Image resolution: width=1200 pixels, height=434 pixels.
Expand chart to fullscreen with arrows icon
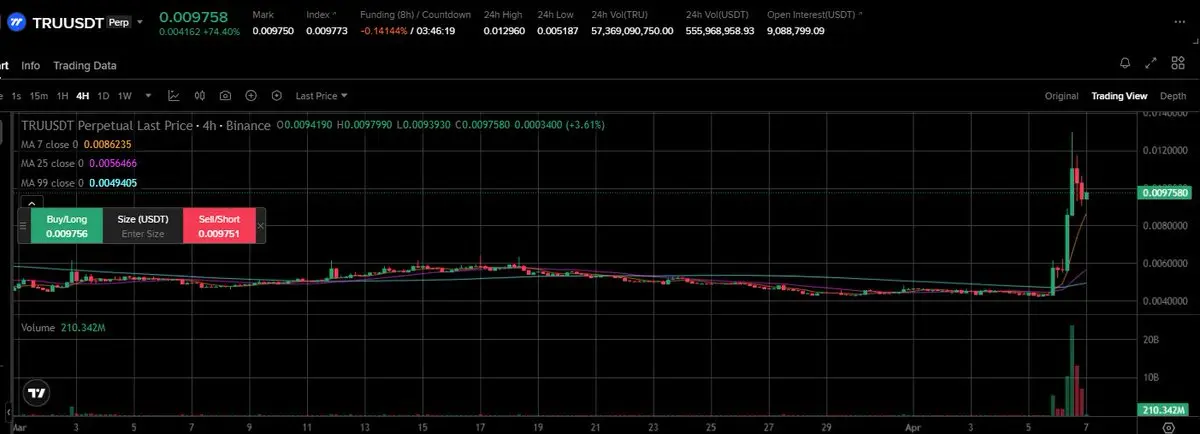(1150, 63)
